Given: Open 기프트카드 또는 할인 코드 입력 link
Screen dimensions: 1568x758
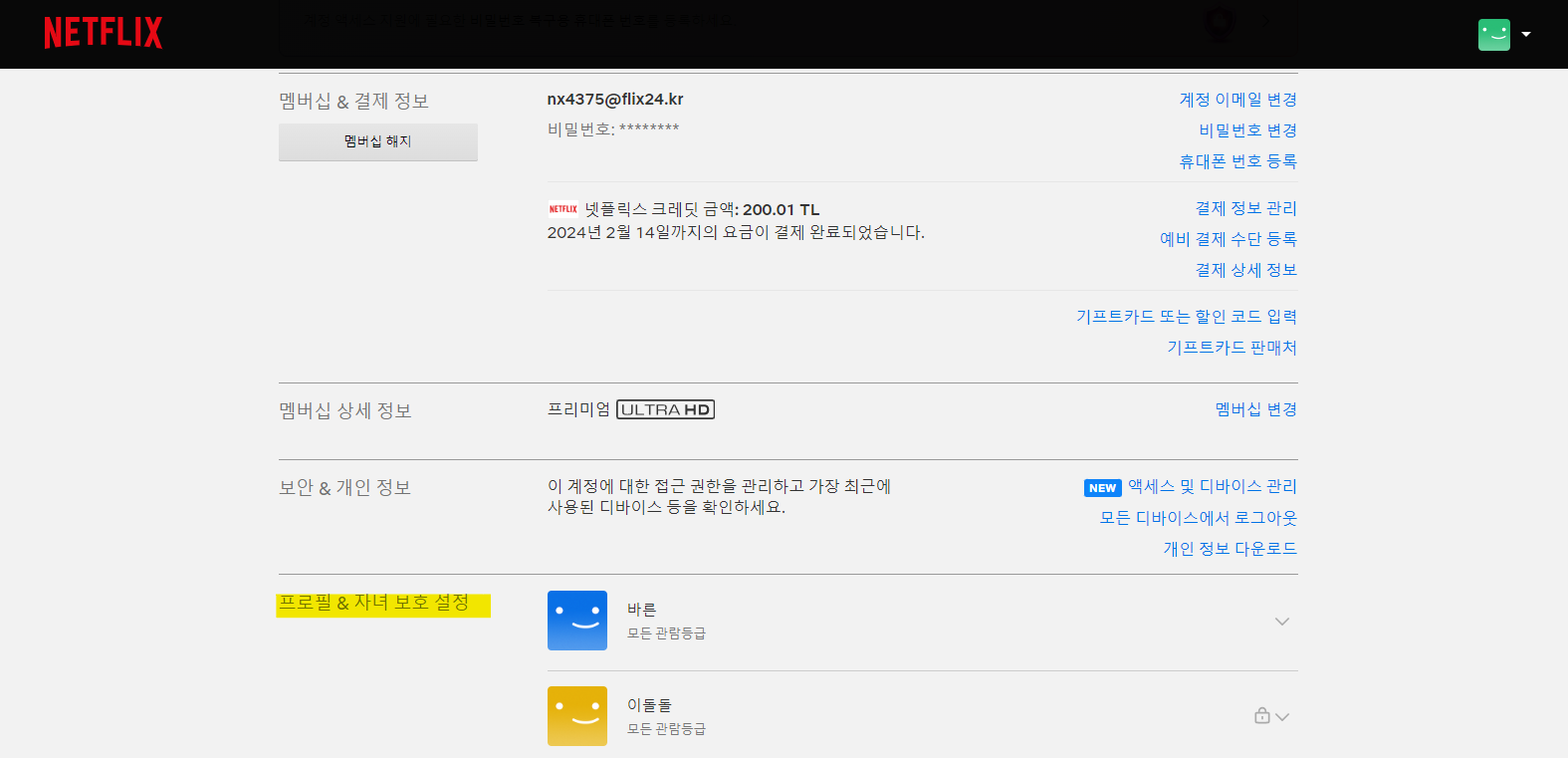Looking at the screenshot, I should point(1186,317).
